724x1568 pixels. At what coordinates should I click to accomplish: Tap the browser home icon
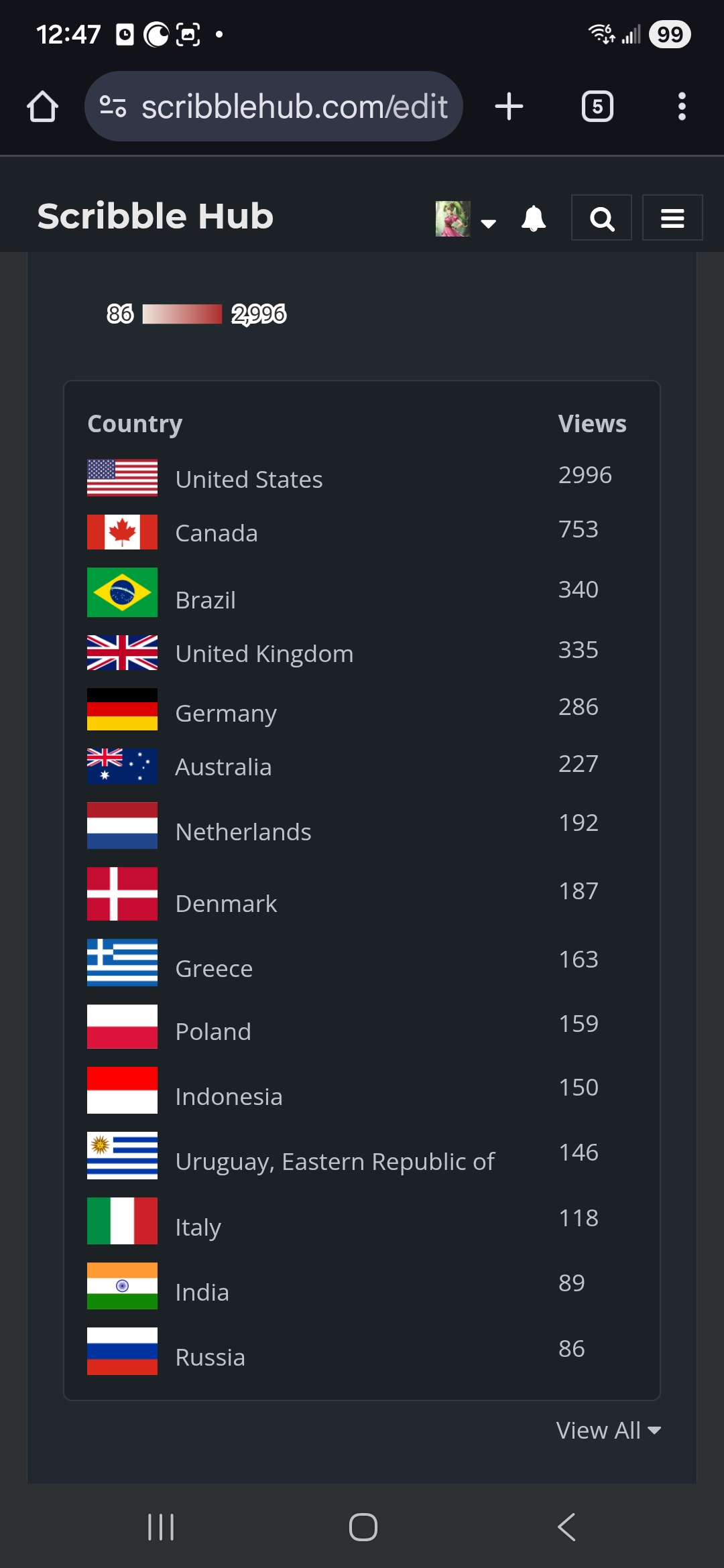[x=42, y=105]
